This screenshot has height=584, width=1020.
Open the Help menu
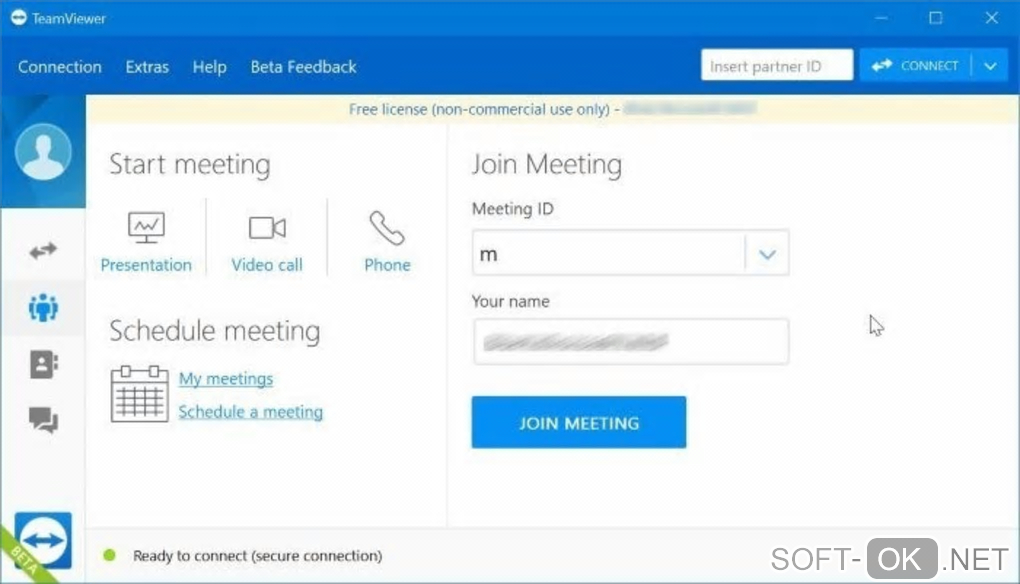click(x=209, y=67)
